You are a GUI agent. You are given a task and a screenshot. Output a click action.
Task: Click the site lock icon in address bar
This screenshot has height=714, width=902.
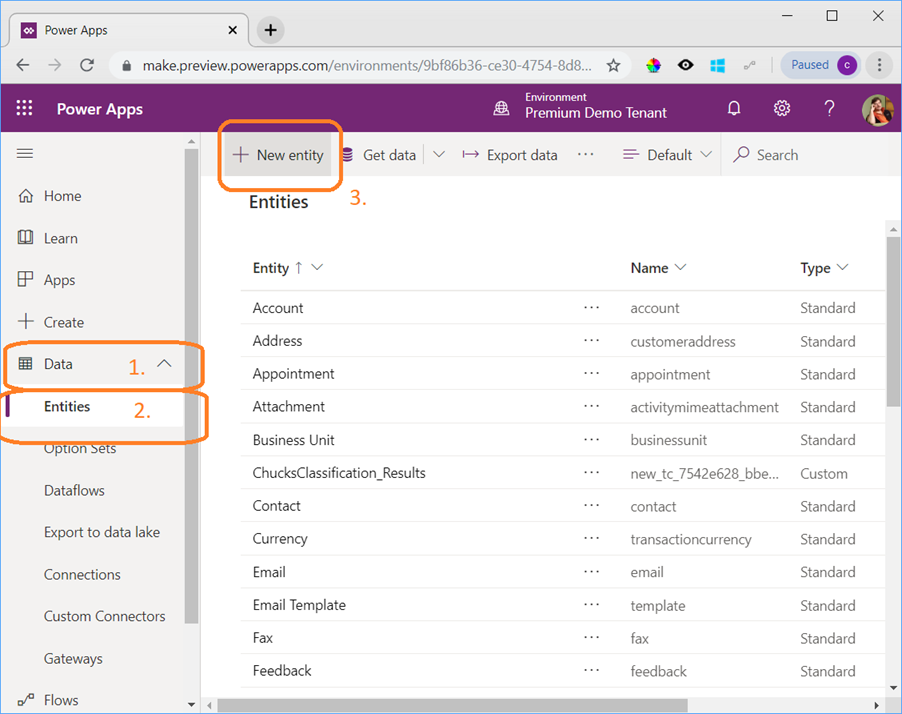coord(127,66)
